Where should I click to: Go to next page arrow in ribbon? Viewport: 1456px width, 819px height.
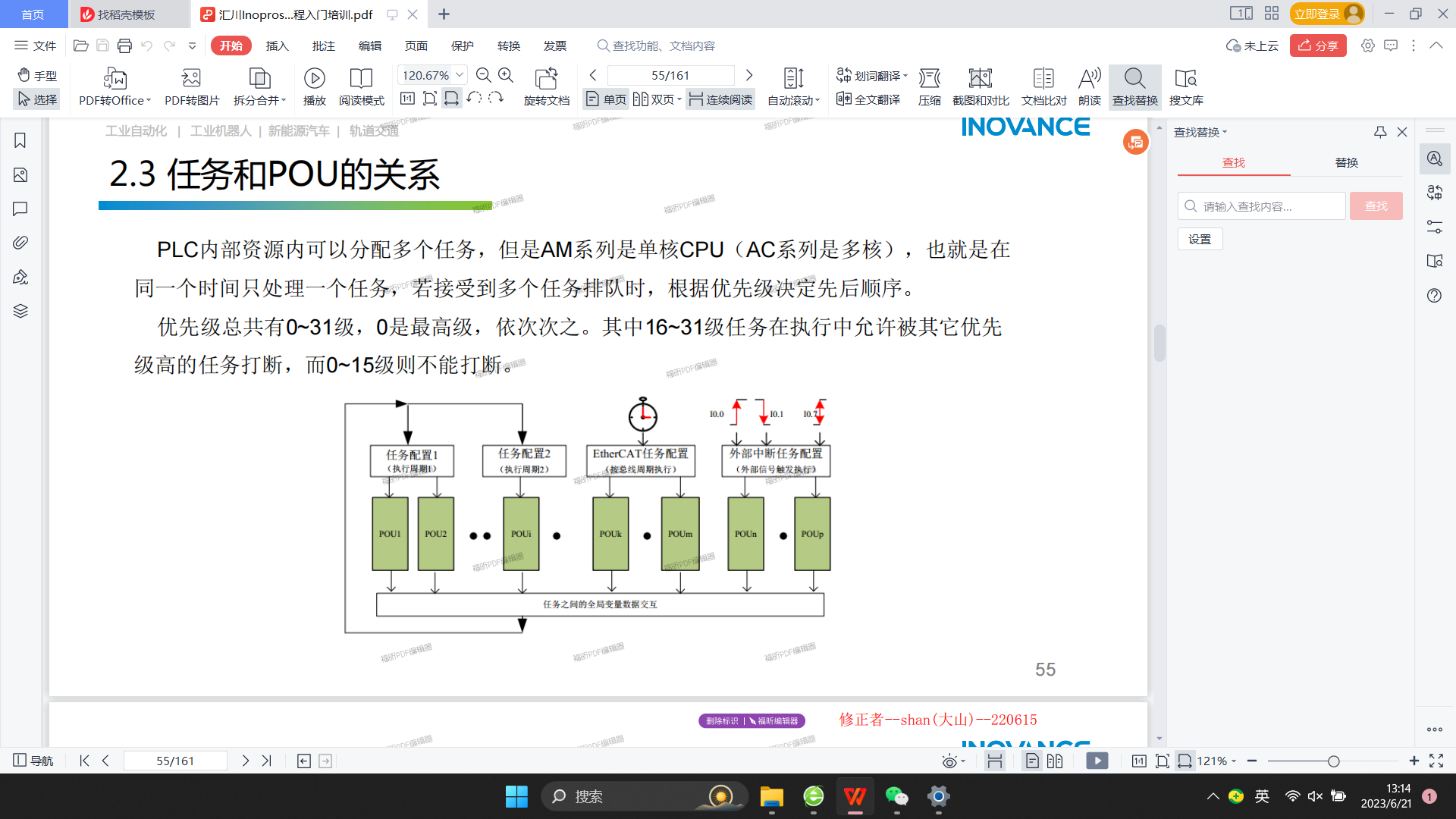[x=749, y=75]
